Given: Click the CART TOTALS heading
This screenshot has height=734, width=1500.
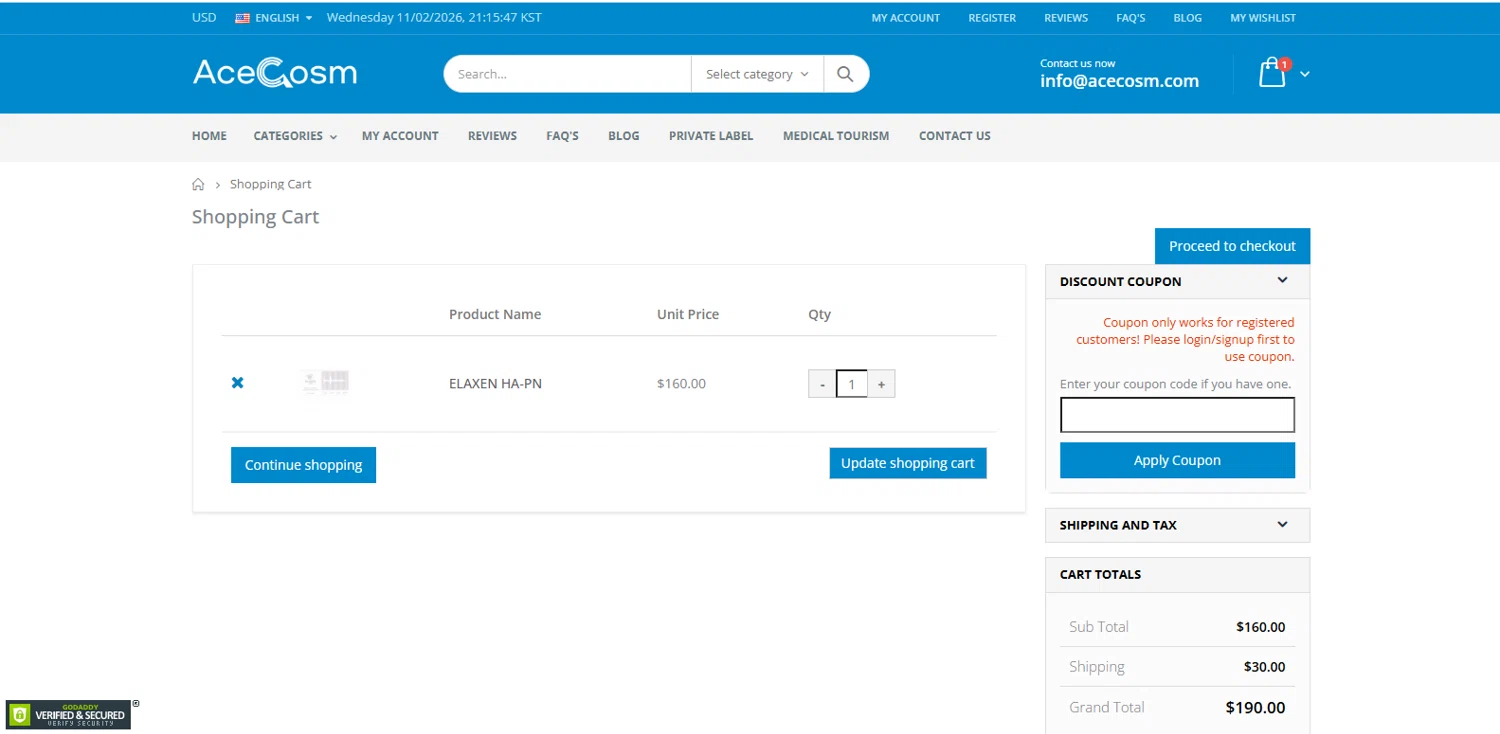Looking at the screenshot, I should click(1100, 574).
